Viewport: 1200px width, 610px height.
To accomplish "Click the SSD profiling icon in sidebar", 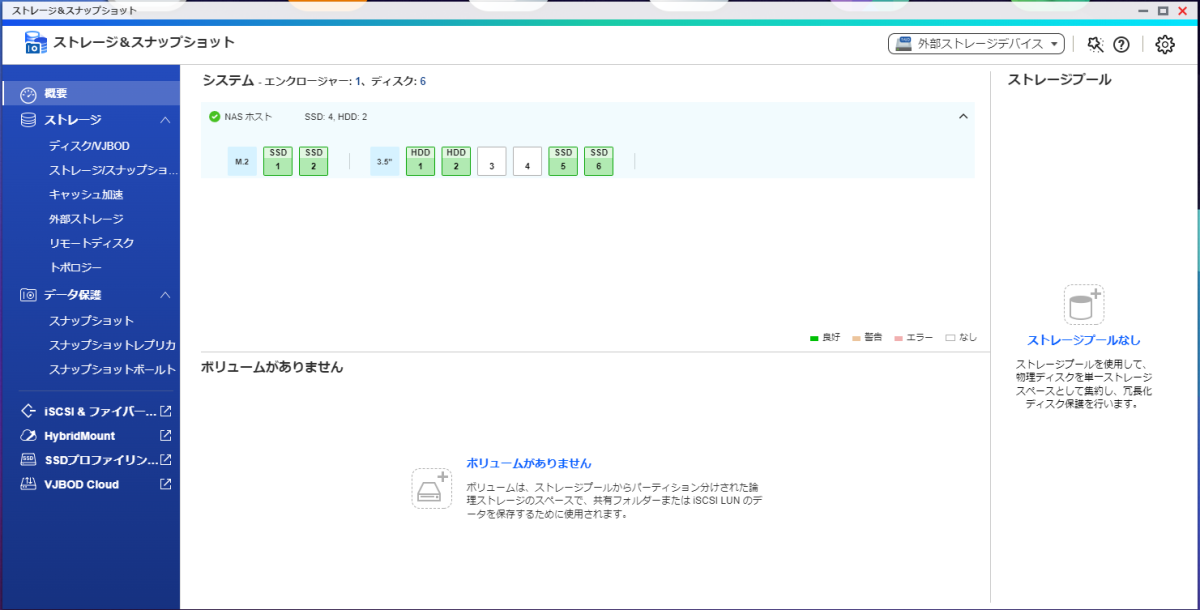I will (28, 460).
